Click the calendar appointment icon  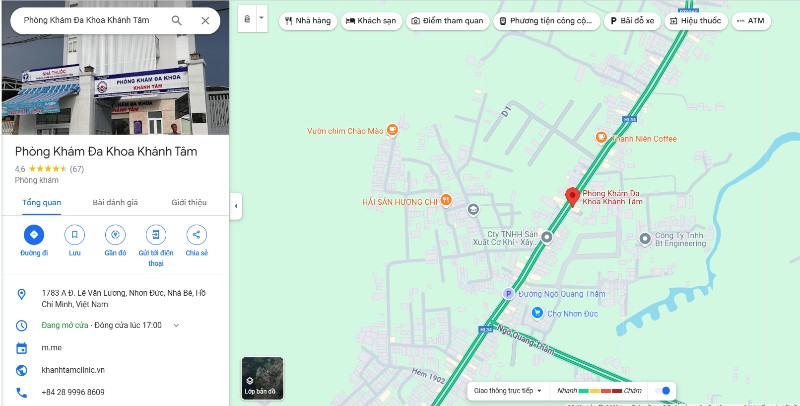(21, 348)
